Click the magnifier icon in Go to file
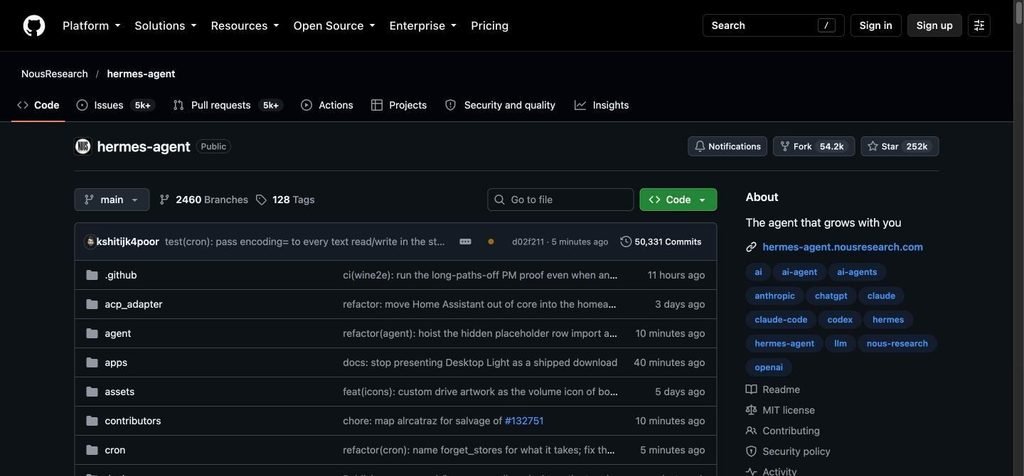 point(500,199)
